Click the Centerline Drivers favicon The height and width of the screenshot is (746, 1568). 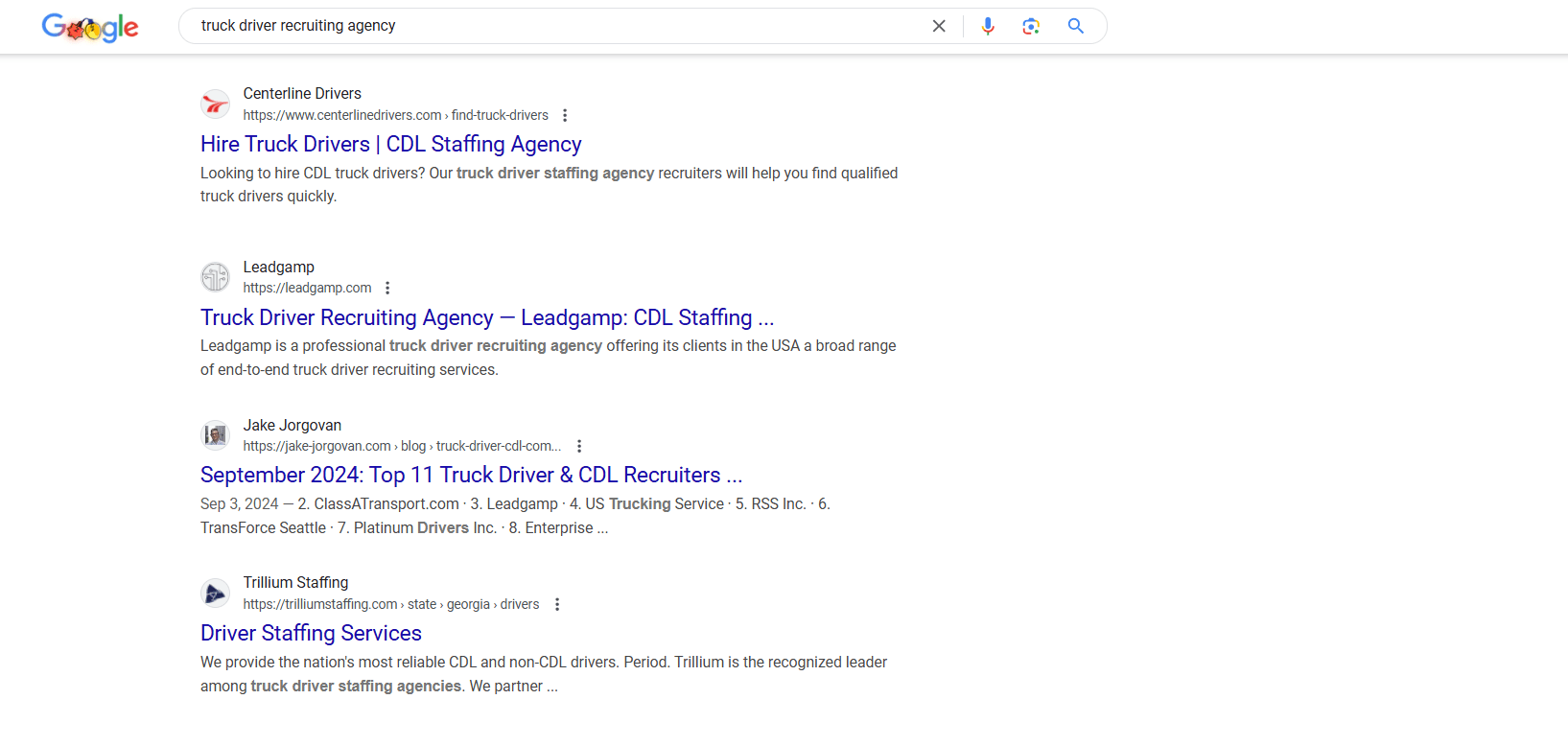tap(216, 104)
